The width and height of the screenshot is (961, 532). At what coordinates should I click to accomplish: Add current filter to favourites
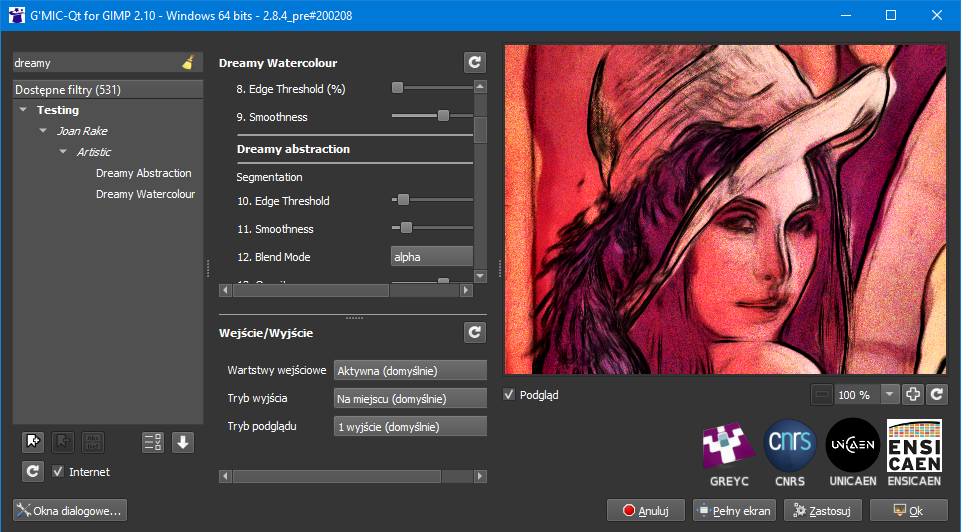[x=33, y=442]
